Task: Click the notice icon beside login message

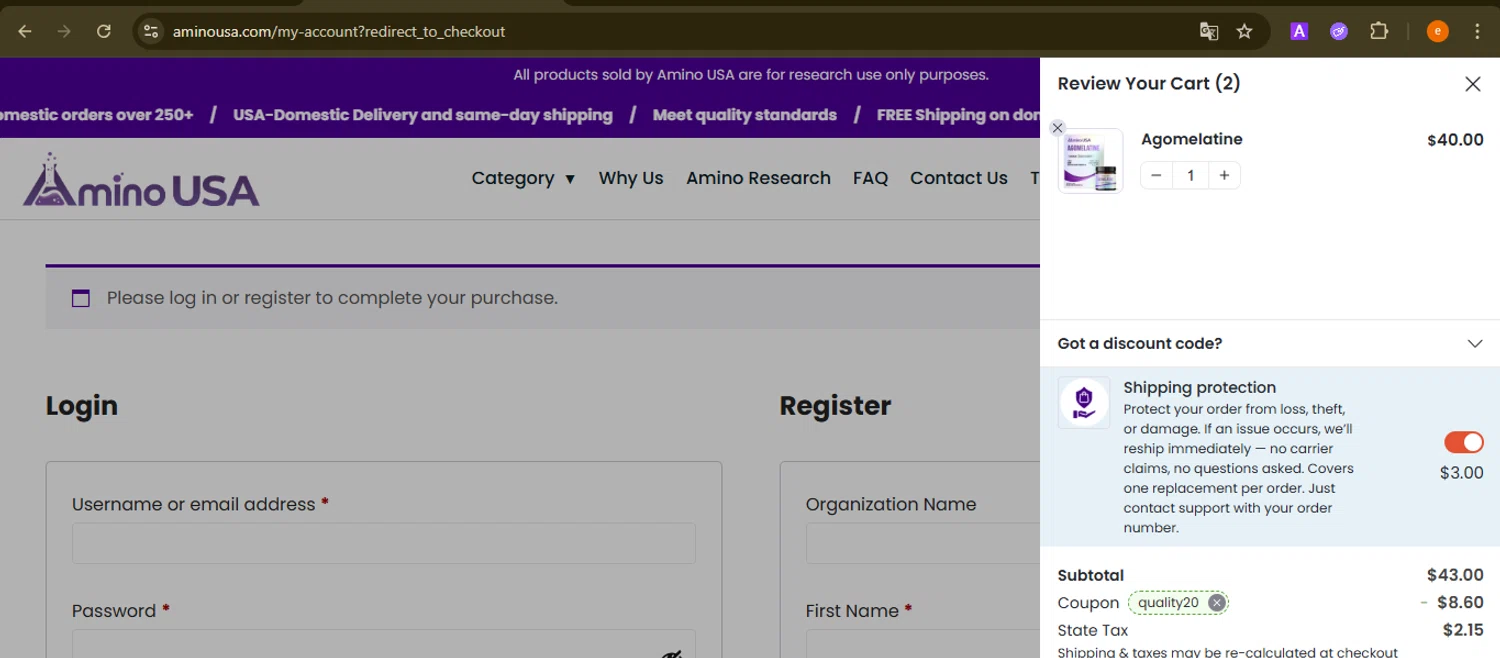Action: [81, 298]
